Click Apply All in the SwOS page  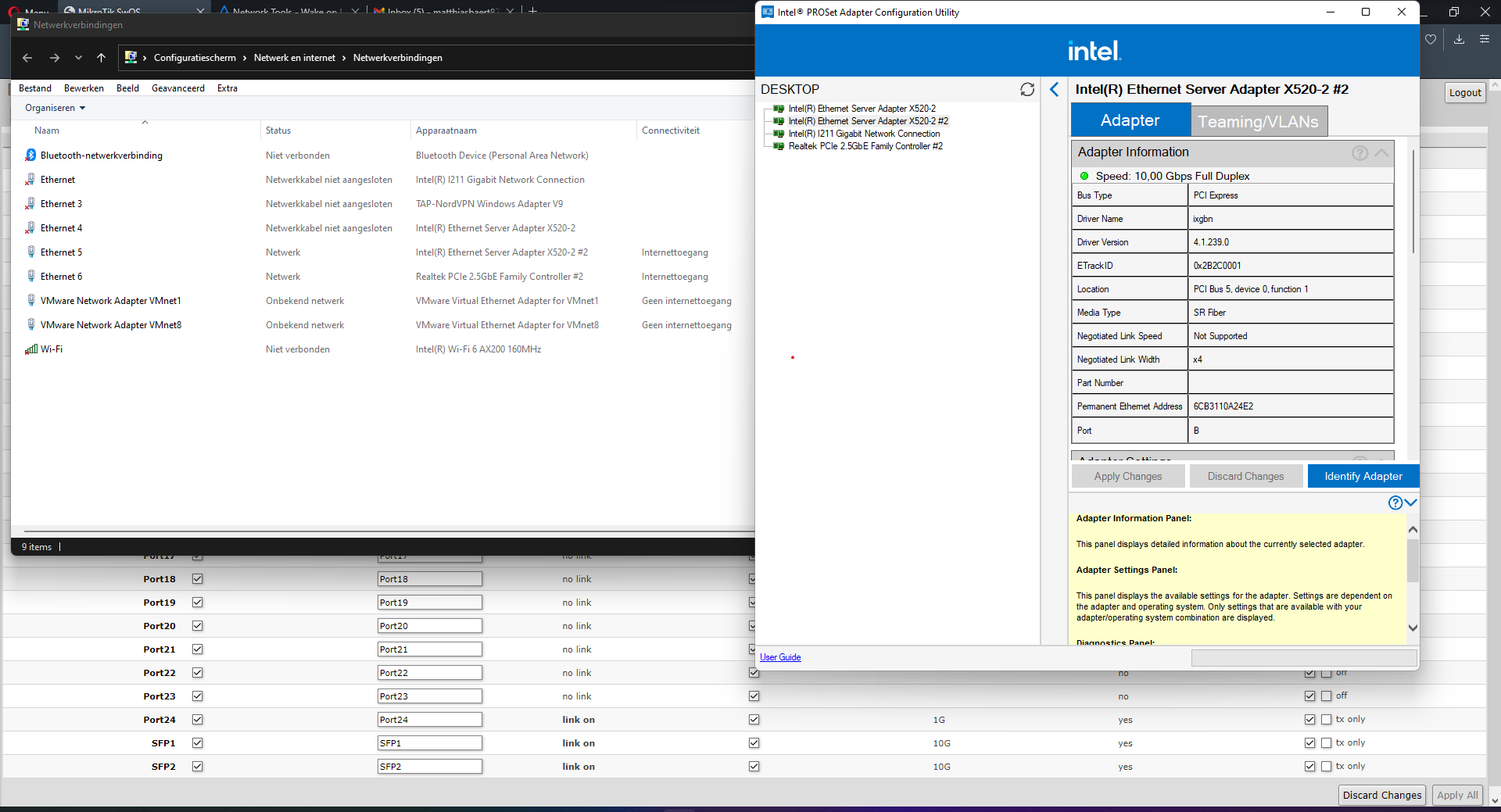pyautogui.click(x=1457, y=796)
